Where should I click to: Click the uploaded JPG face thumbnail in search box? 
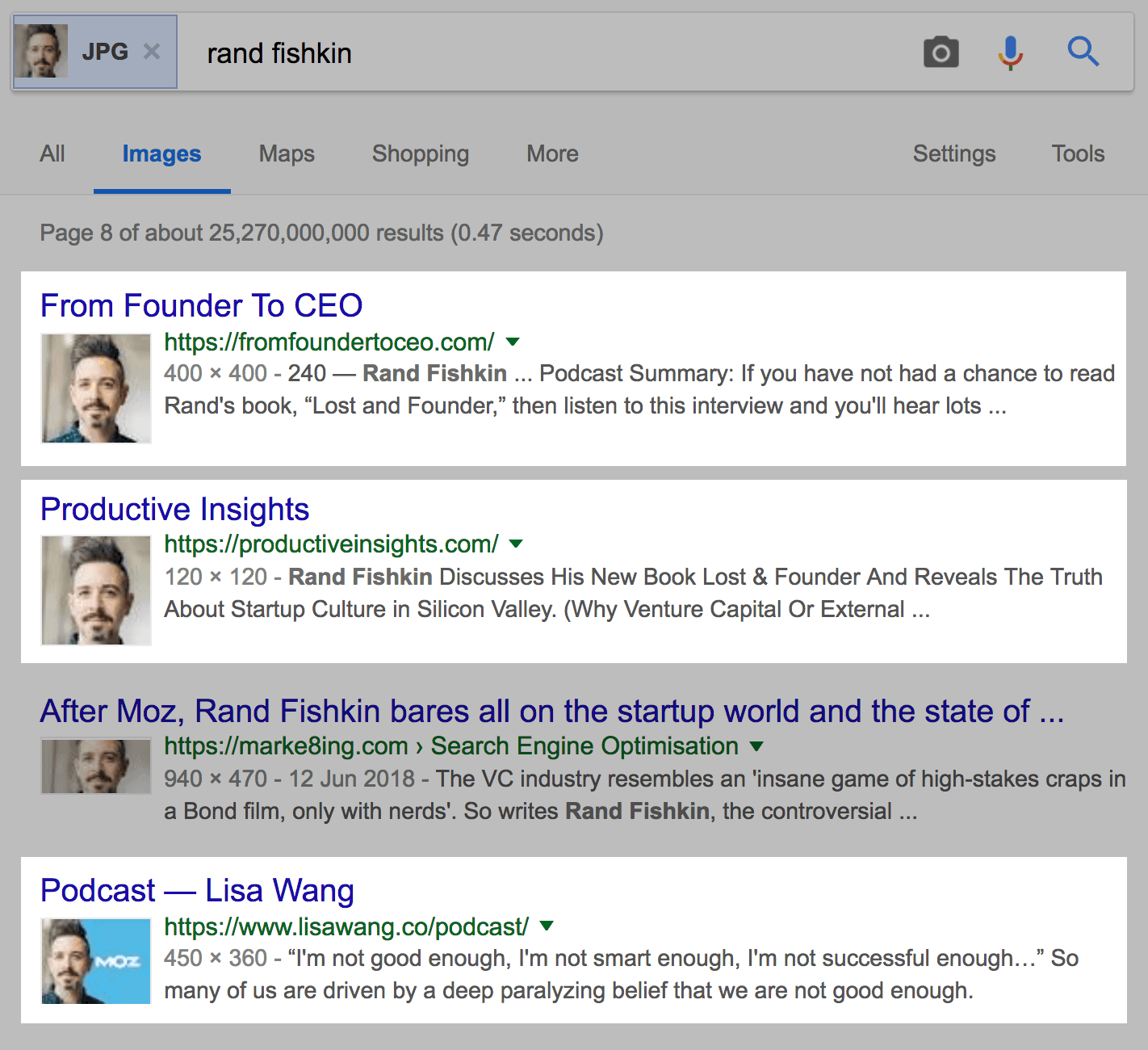[x=40, y=51]
